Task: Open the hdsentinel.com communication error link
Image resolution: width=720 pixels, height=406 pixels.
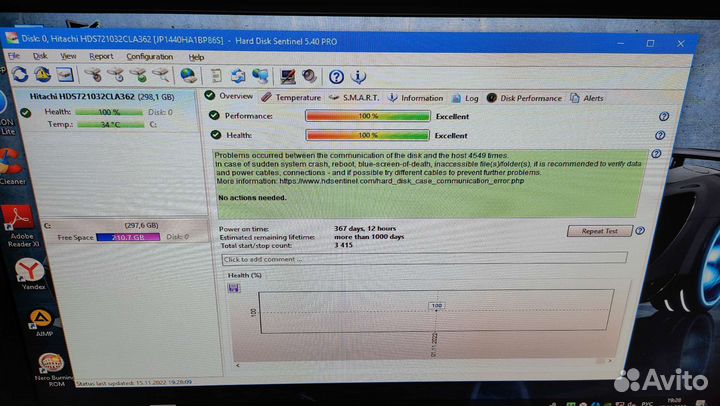Action: pos(402,181)
